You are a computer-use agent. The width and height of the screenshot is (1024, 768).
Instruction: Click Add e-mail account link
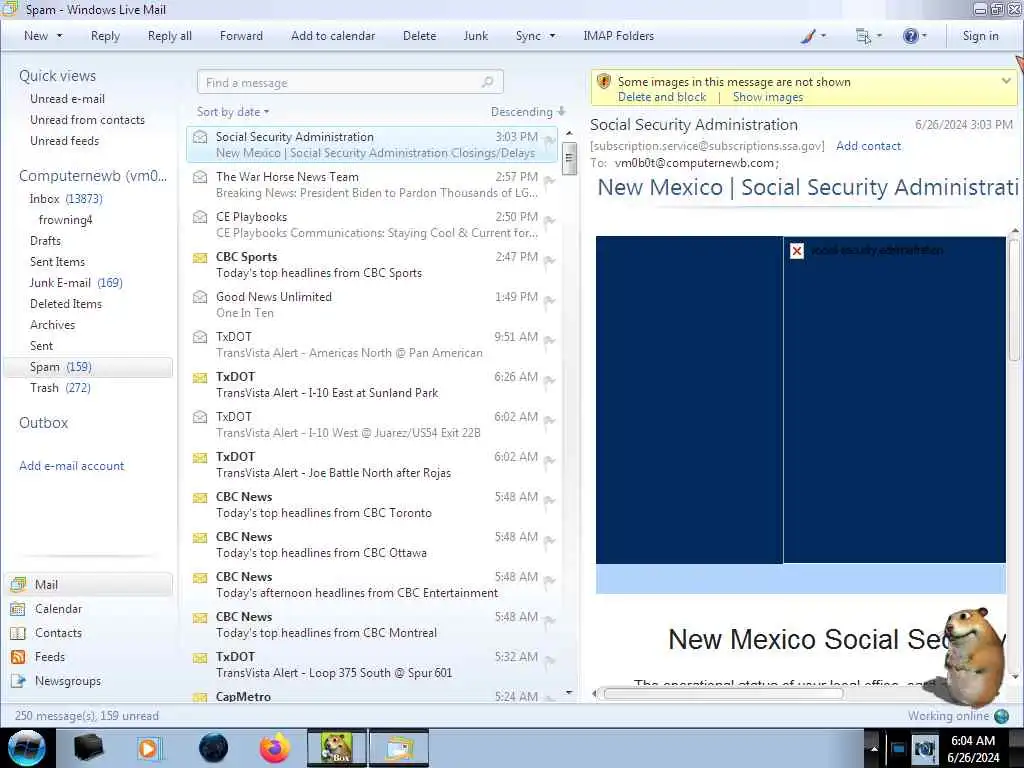click(x=71, y=466)
